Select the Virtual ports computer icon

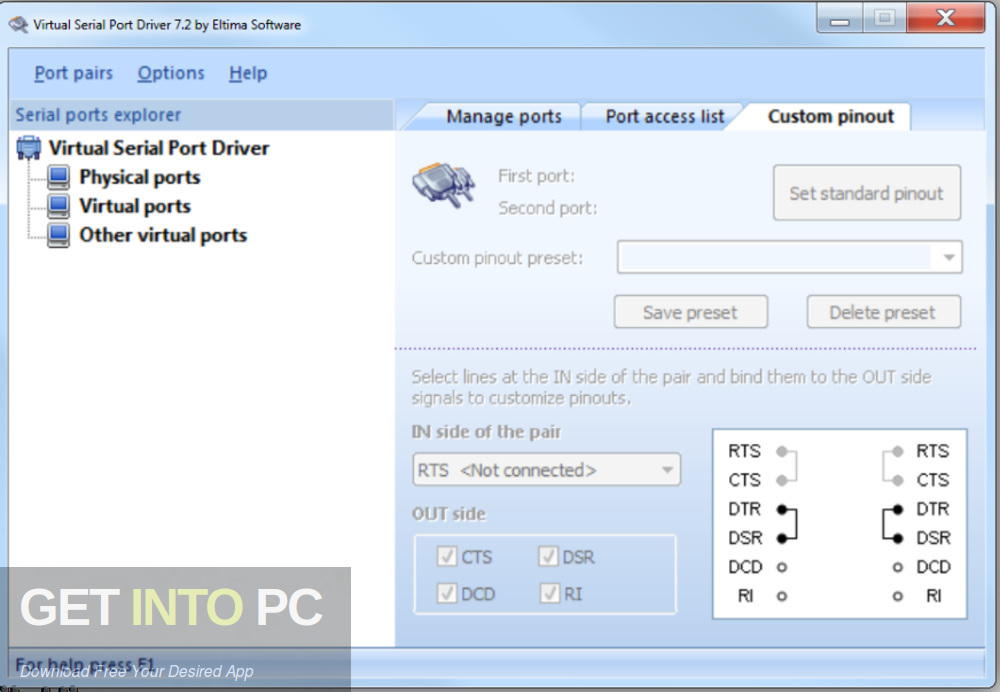click(58, 206)
